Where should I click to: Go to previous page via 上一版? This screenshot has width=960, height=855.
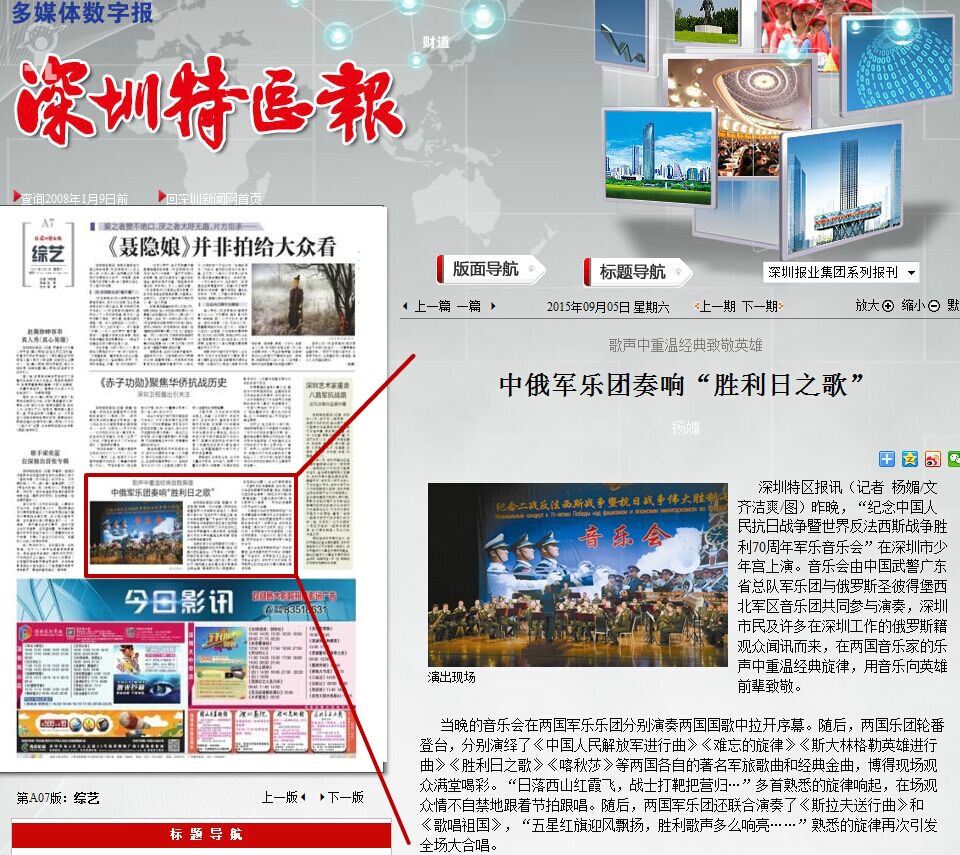click(x=284, y=798)
